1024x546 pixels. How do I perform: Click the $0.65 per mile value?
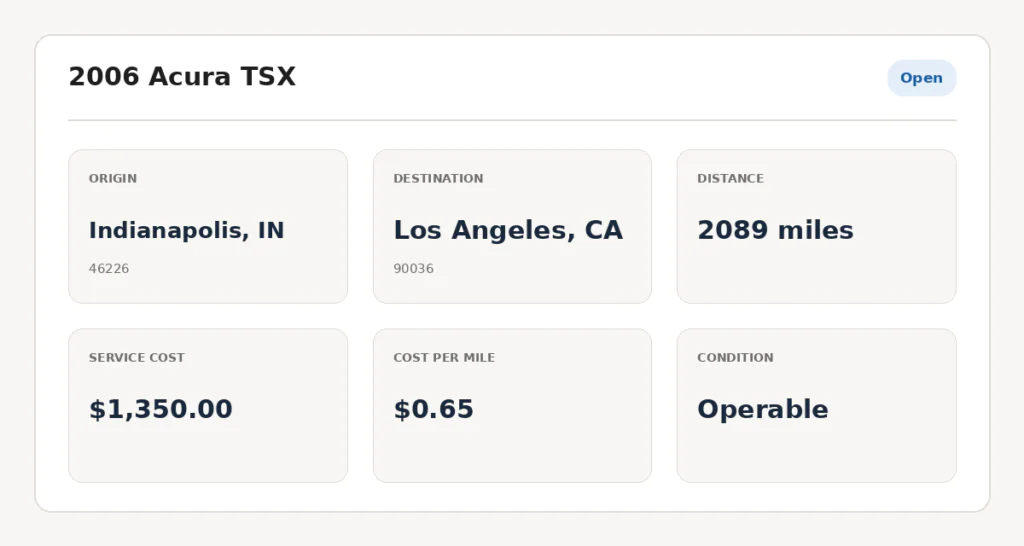434,410
